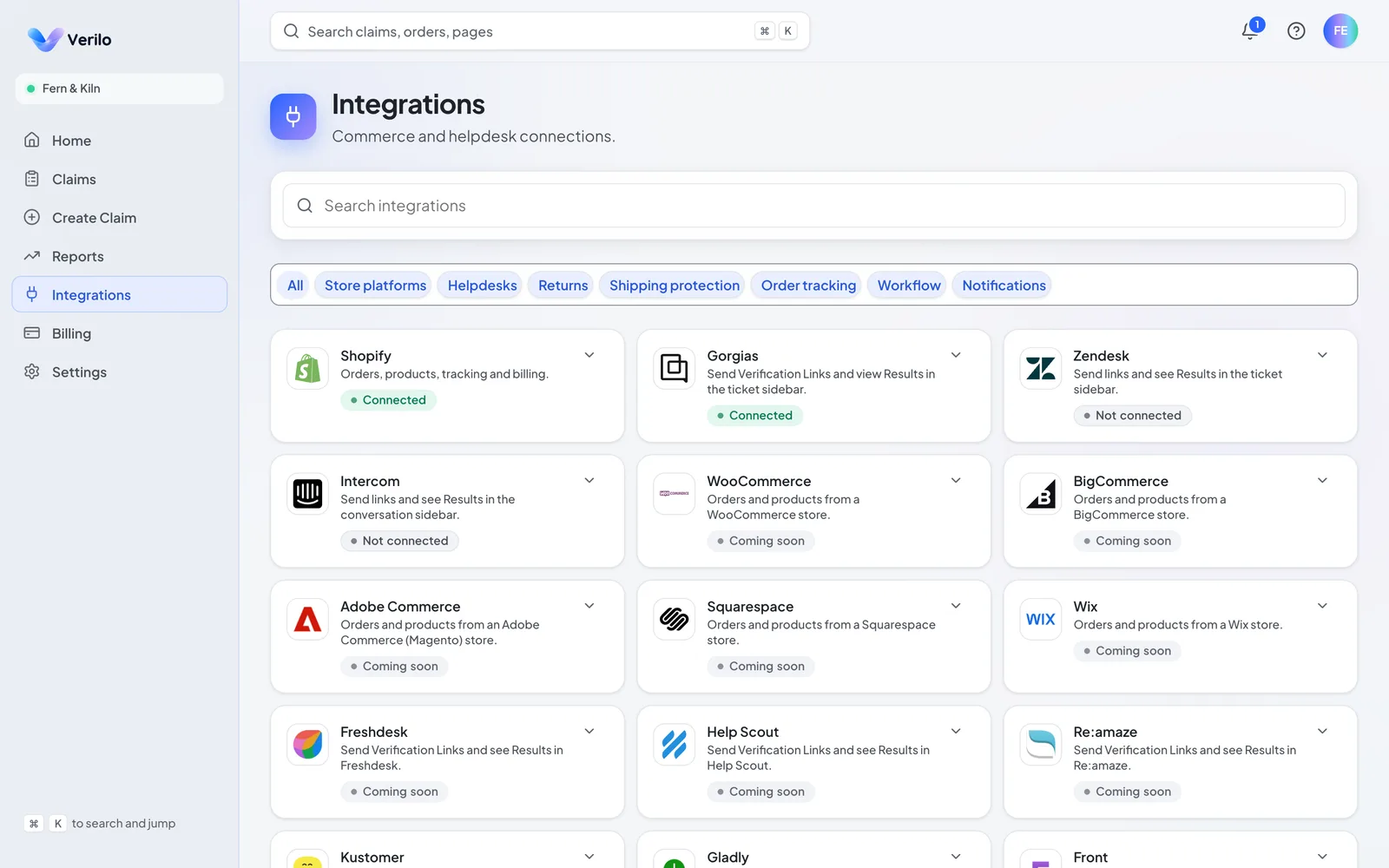The image size is (1389, 868).
Task: Open the FE user avatar menu
Action: pyautogui.click(x=1340, y=31)
